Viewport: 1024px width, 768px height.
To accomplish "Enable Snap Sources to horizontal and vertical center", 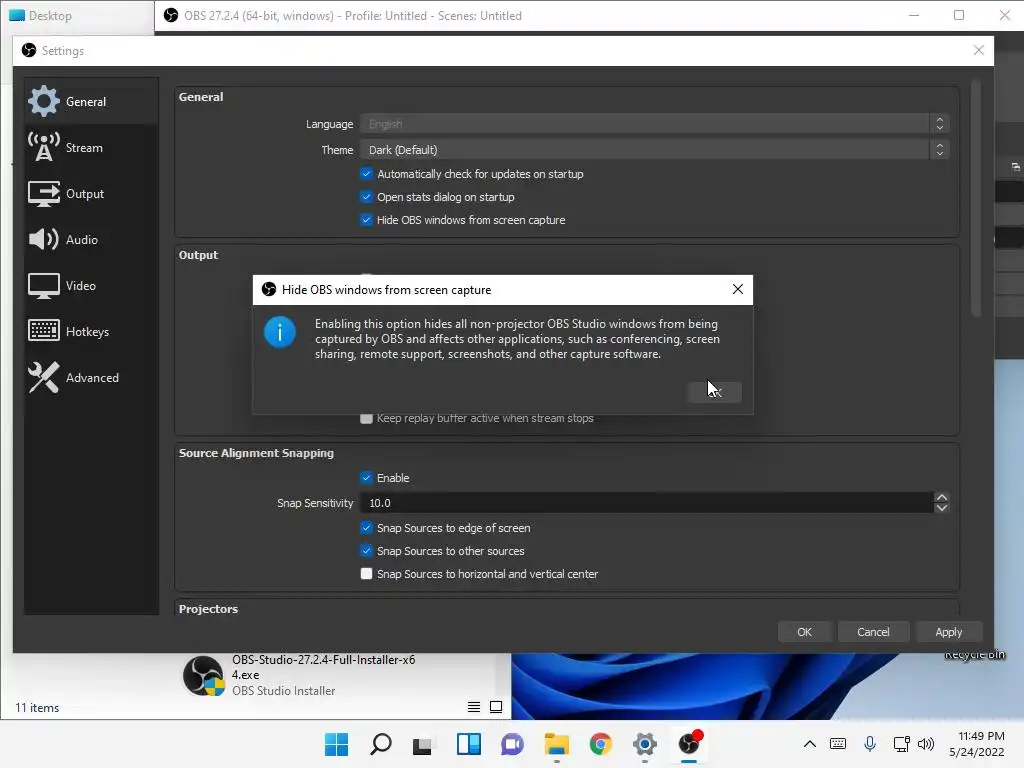I will pos(366,574).
